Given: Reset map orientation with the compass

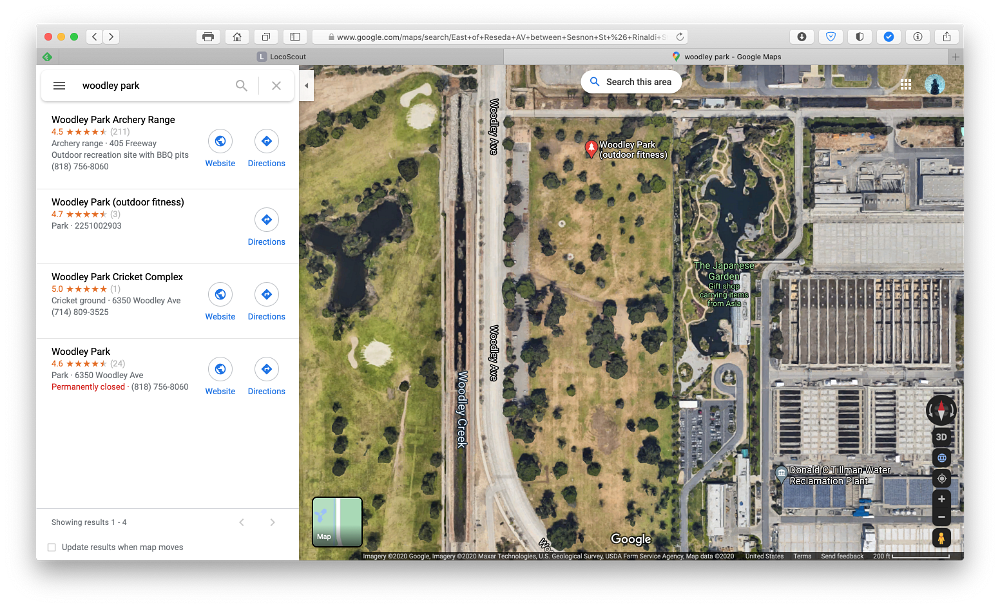Looking at the screenshot, I should tap(941, 410).
